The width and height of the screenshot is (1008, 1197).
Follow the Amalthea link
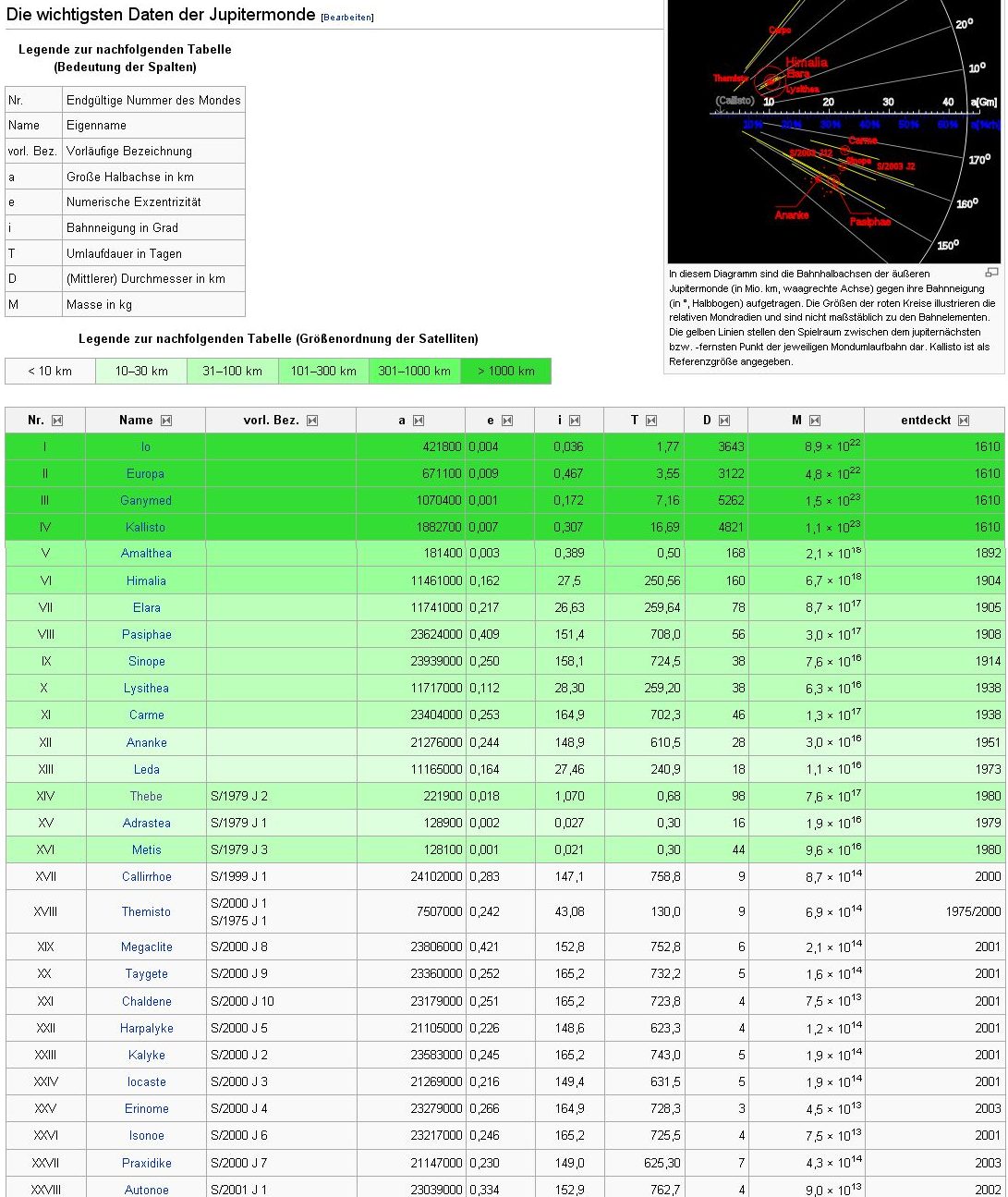[146, 554]
